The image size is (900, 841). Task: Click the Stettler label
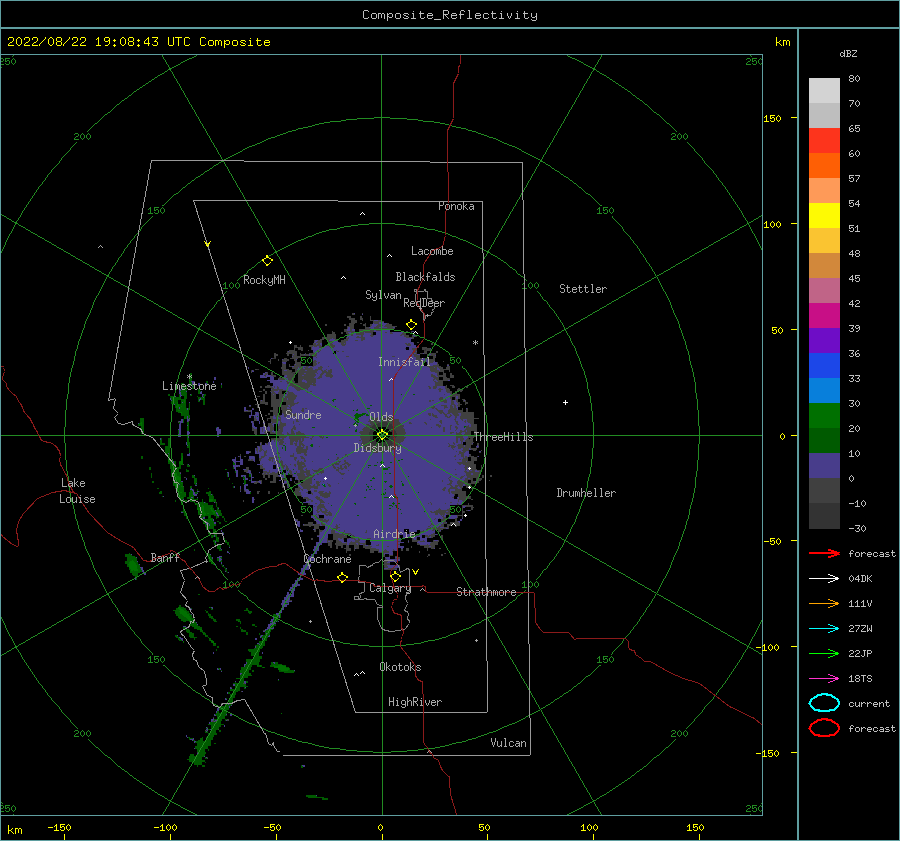tap(583, 289)
